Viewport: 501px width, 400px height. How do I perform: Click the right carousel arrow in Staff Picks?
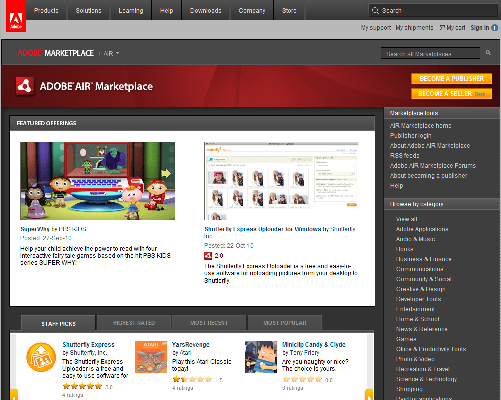pyautogui.click(x=369, y=394)
